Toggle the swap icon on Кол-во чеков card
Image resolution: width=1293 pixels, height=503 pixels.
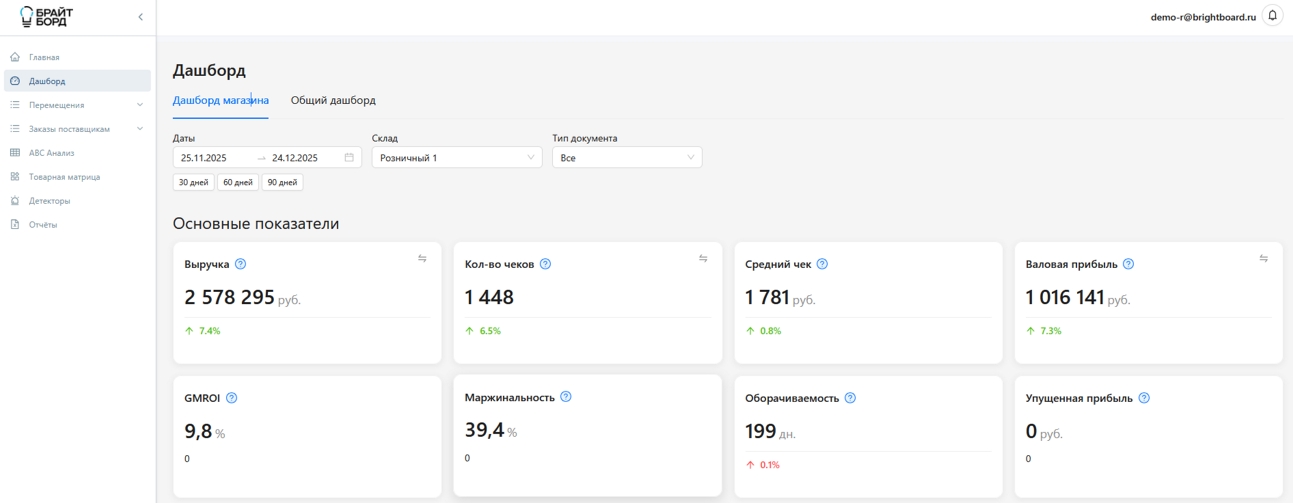point(703,259)
